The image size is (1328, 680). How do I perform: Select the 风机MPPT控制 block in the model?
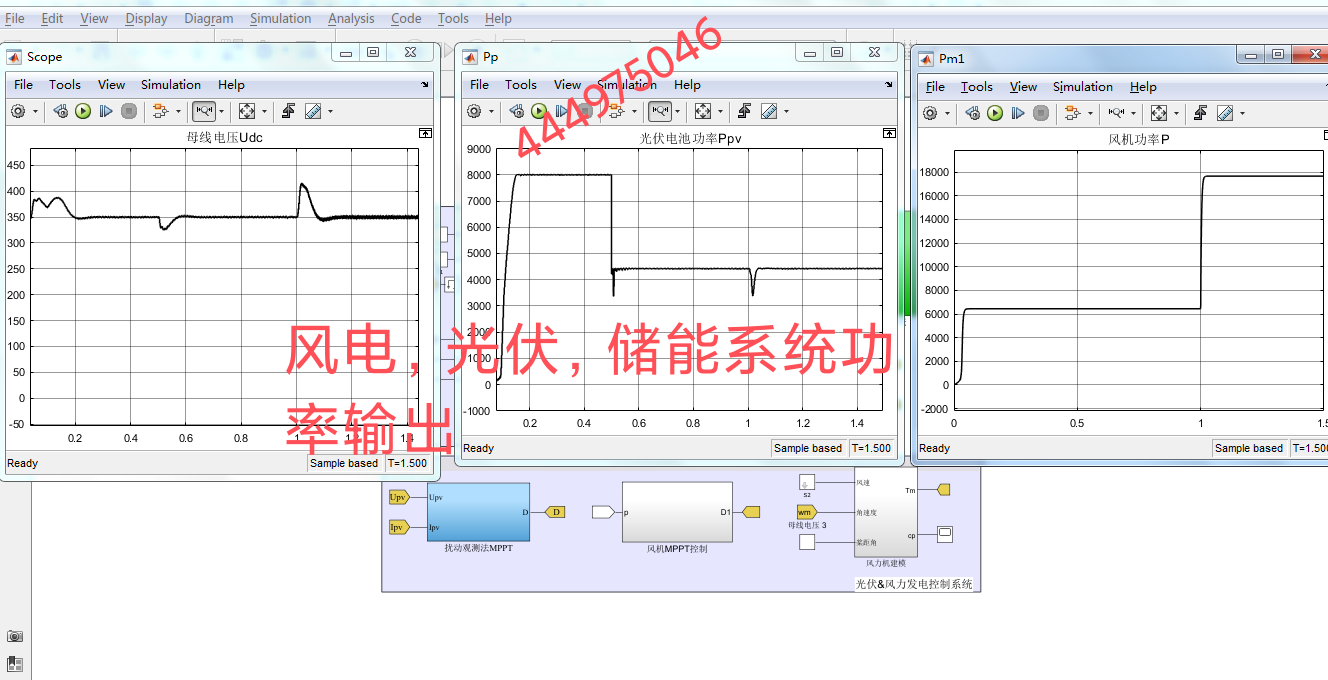coord(677,512)
